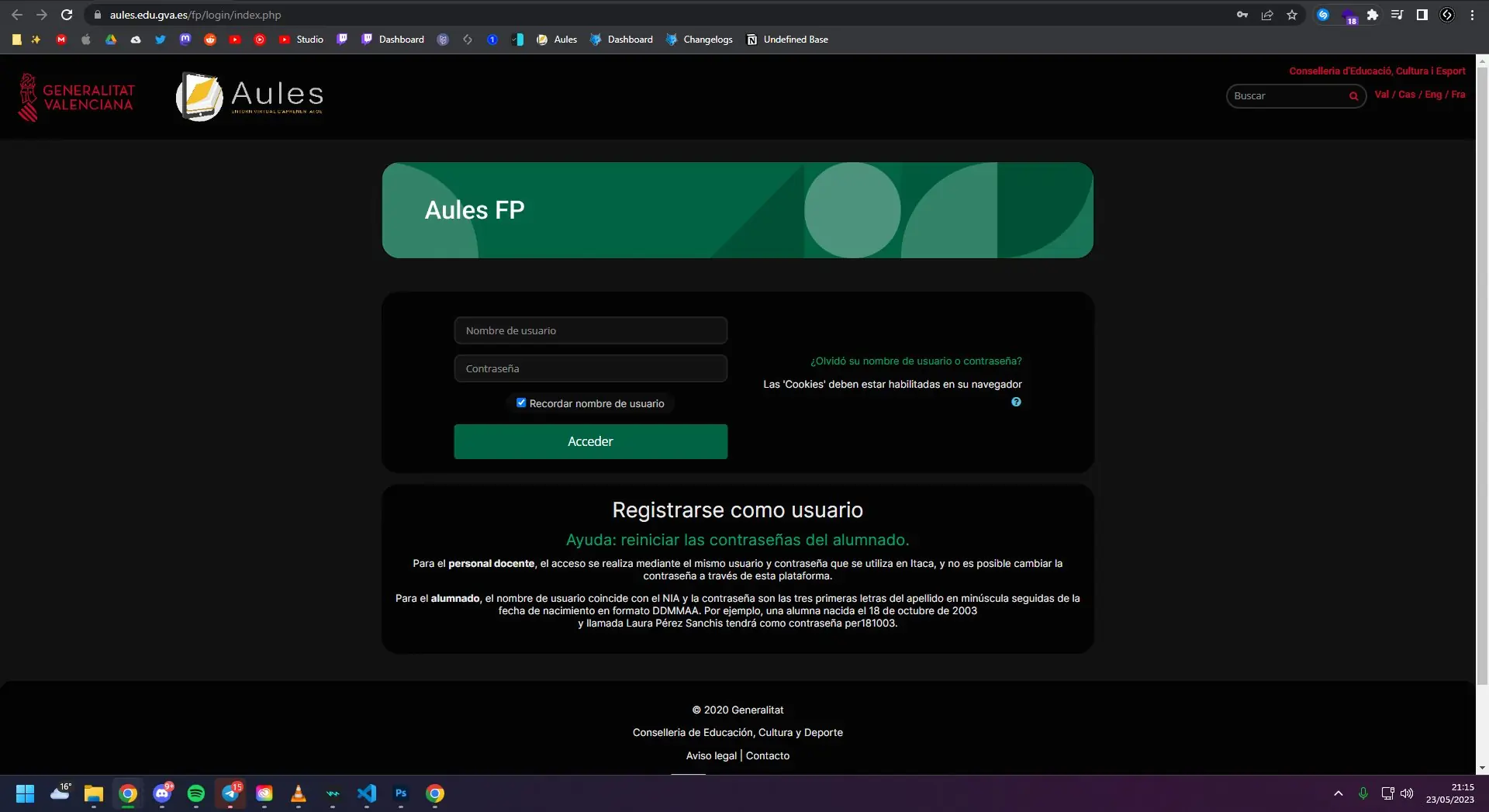
Task: Open the volume control in the system tray
Action: pos(1407,793)
